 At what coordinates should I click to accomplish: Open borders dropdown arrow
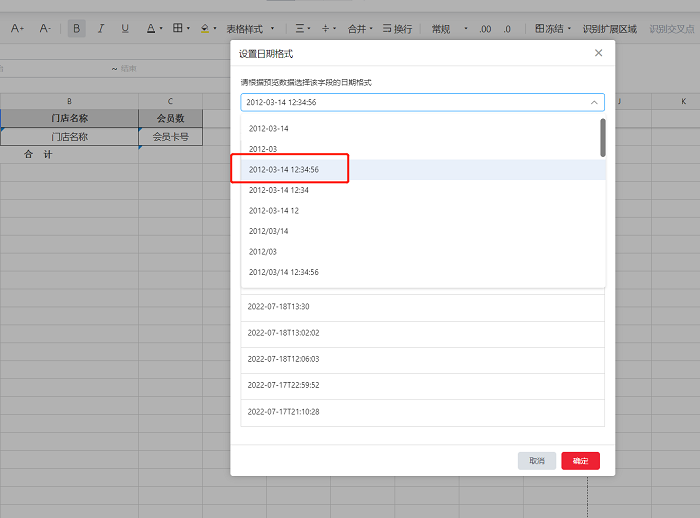pos(188,29)
